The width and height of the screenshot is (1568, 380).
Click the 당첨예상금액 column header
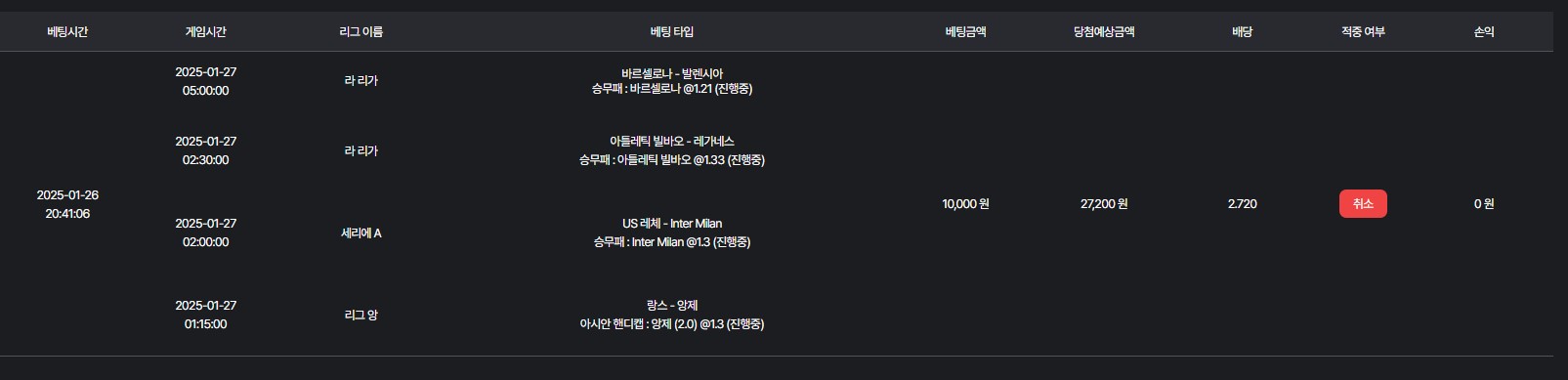click(1104, 31)
